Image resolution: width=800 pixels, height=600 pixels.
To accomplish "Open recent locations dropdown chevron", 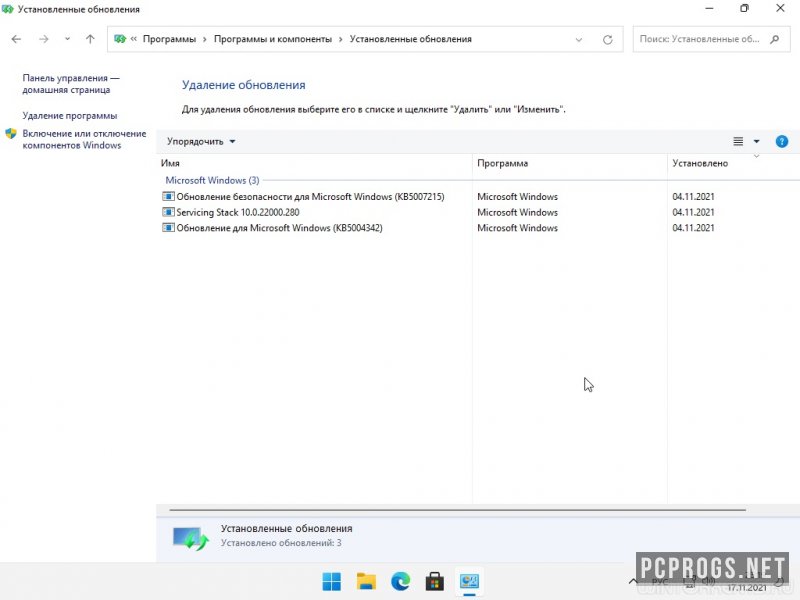I will click(67, 39).
